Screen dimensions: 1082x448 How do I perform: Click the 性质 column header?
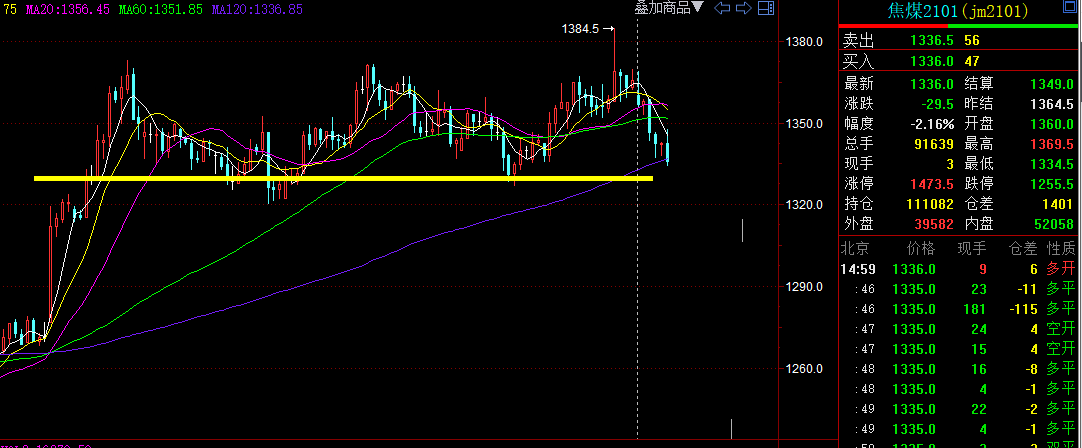(1061, 248)
